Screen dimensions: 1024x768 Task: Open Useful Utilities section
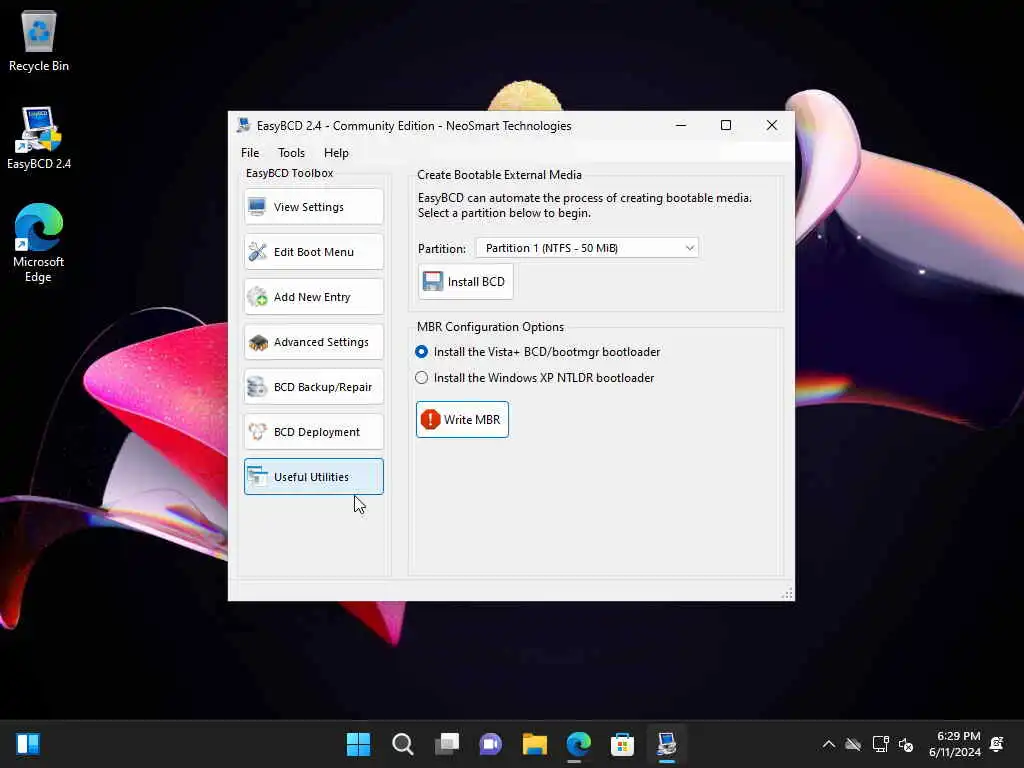click(x=313, y=477)
